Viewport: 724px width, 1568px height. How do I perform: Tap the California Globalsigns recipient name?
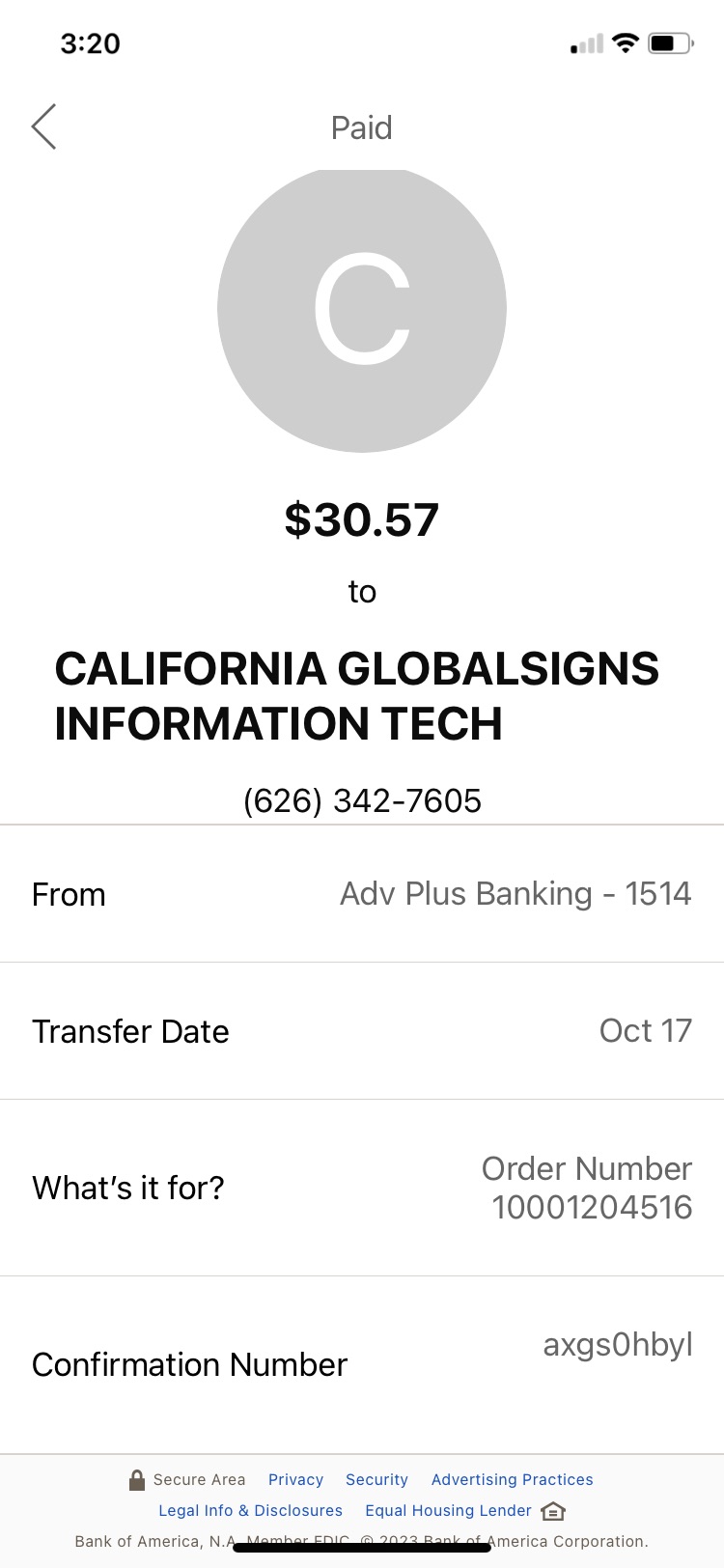(356, 696)
